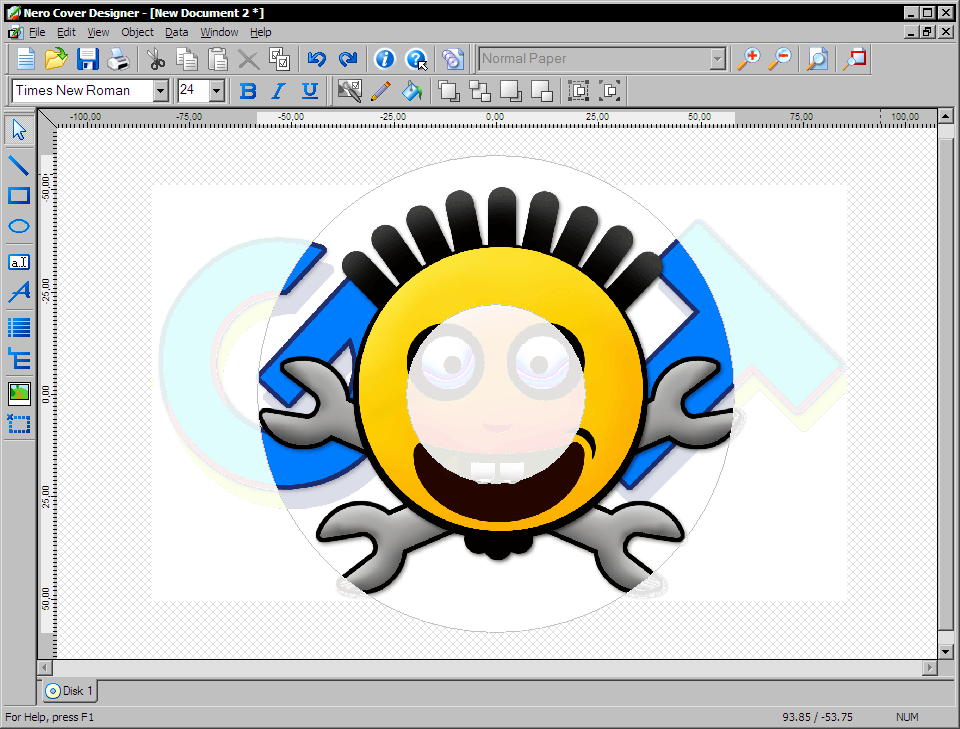Image resolution: width=960 pixels, height=729 pixels.
Task: Save the document with the floppy disk icon
Action: (88, 59)
